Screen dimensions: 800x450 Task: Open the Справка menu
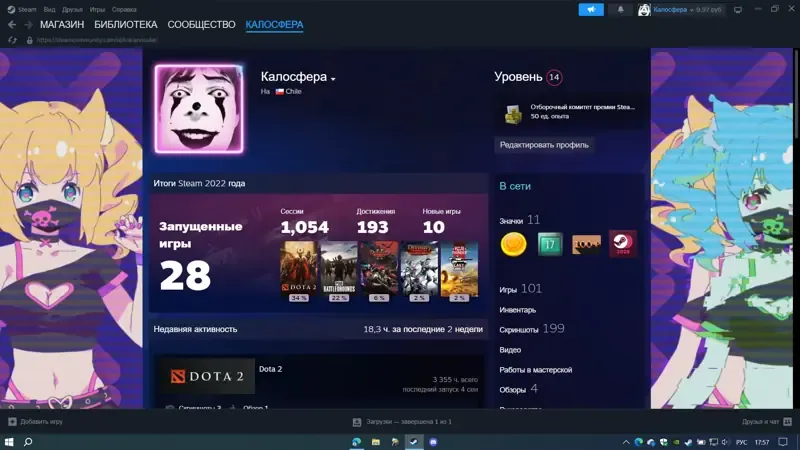[124, 9]
